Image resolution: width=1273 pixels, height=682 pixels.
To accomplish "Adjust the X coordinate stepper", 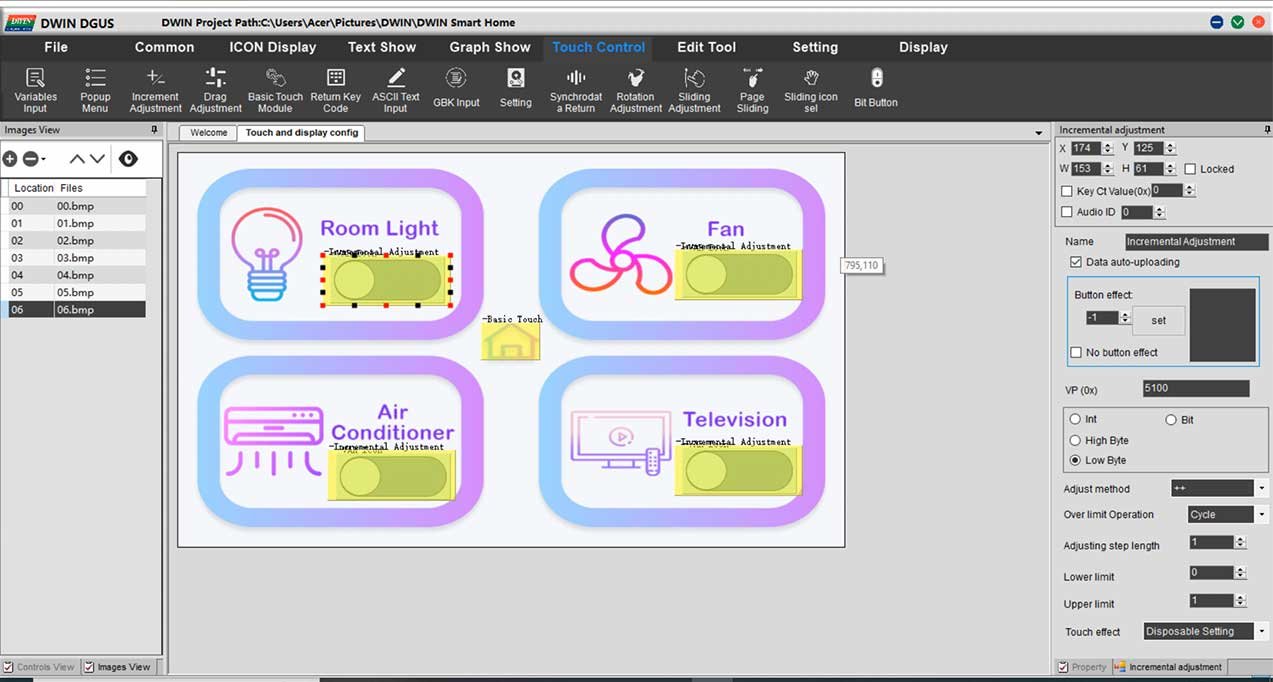I will (1108, 148).
